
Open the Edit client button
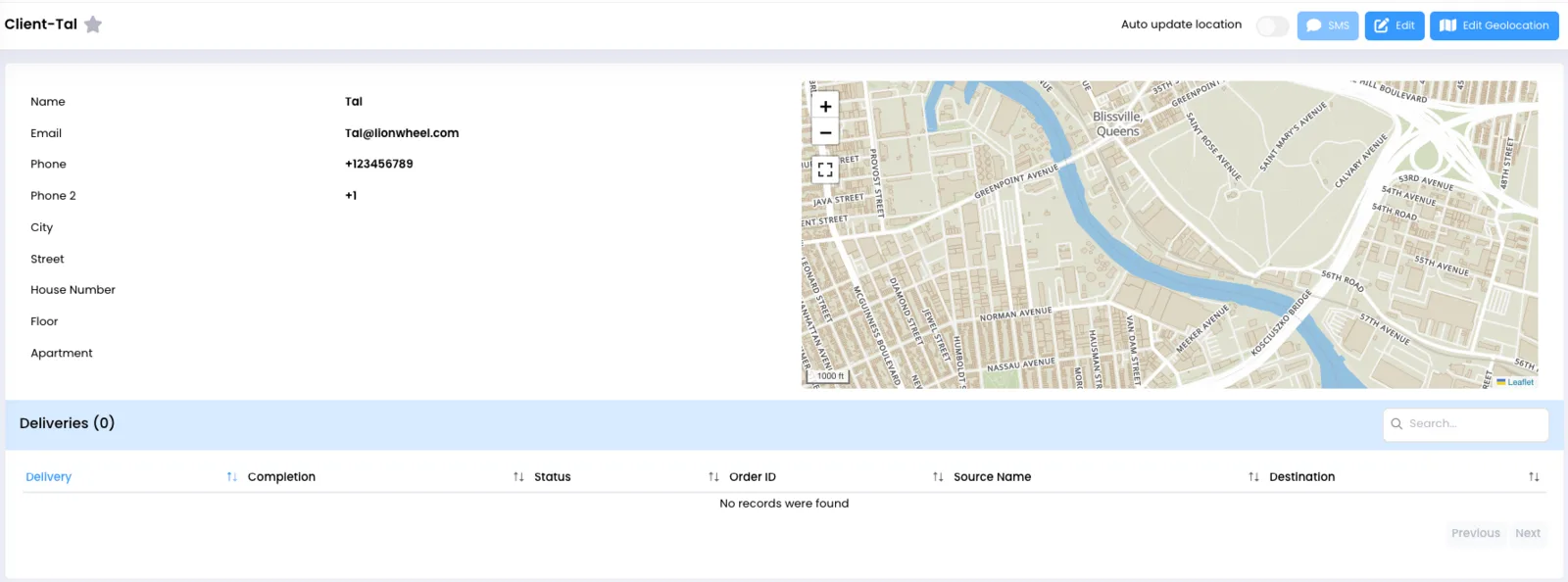tap(1395, 25)
